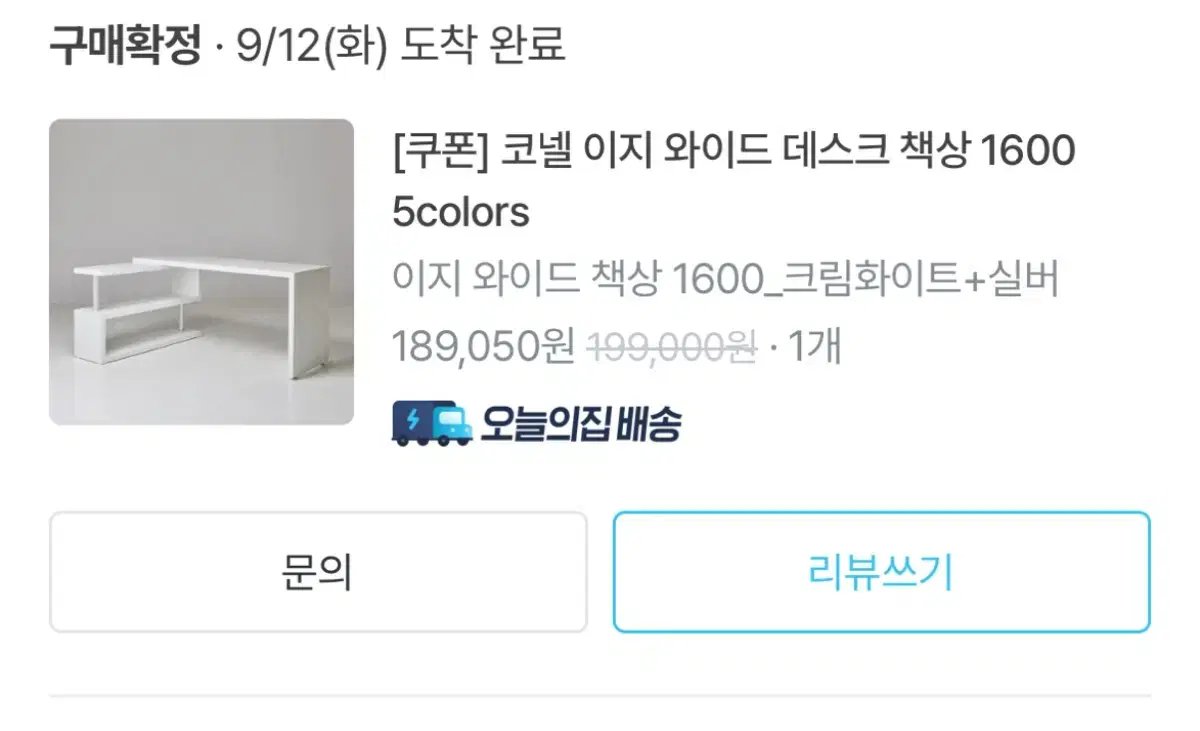Click the lightning bolt on the truck
Viewport: 1200px width, 731px height.
click(413, 419)
